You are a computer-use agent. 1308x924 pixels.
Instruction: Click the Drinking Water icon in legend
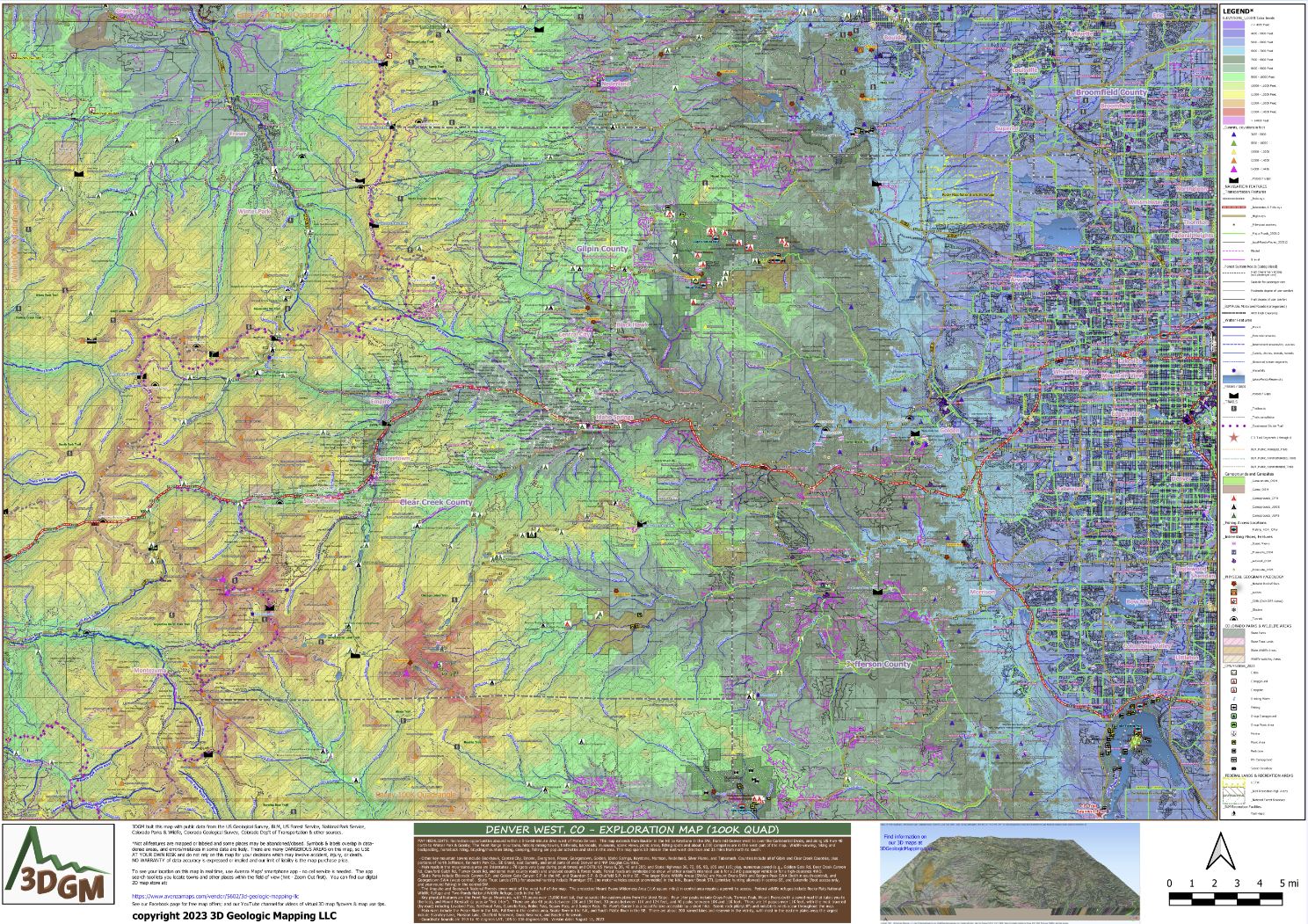pos(1234,698)
